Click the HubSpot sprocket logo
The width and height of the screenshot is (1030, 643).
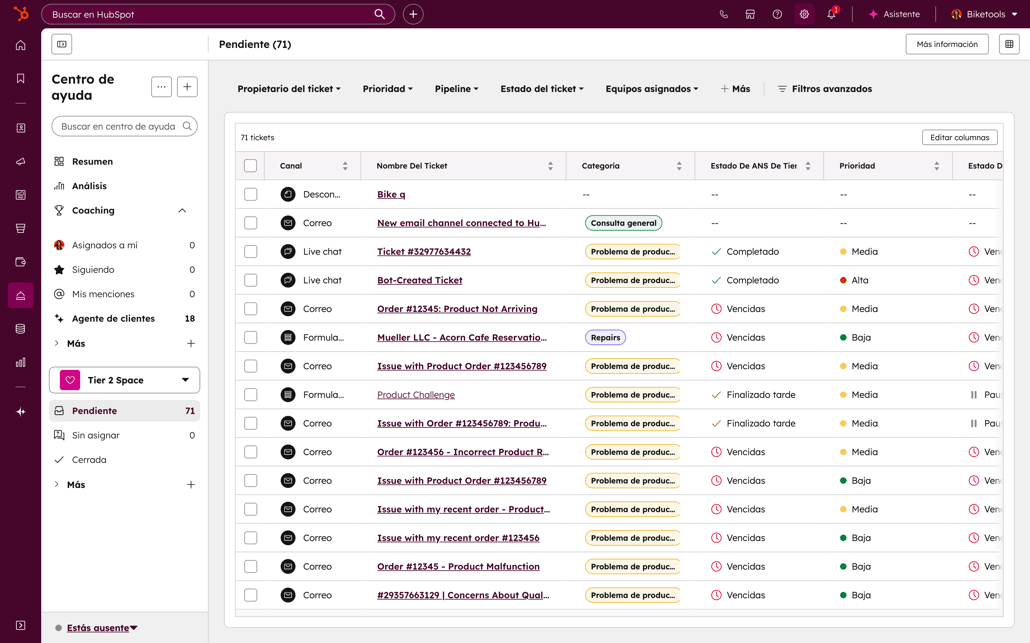click(20, 14)
